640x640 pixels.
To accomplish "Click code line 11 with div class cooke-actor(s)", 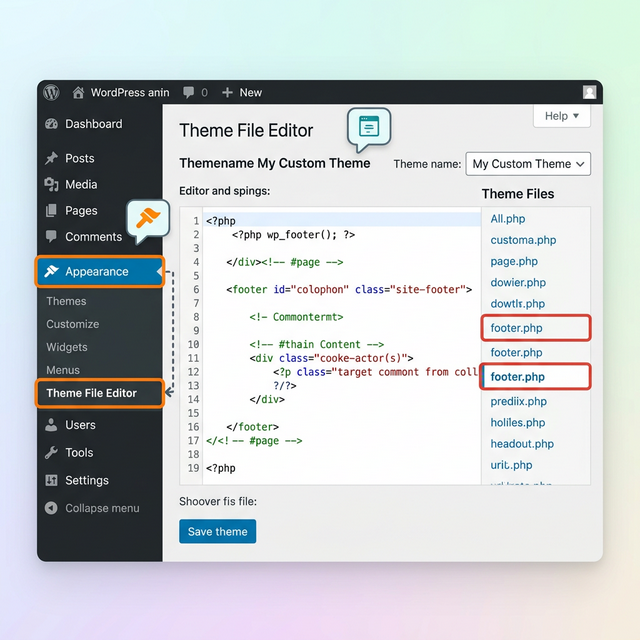I will [331, 358].
